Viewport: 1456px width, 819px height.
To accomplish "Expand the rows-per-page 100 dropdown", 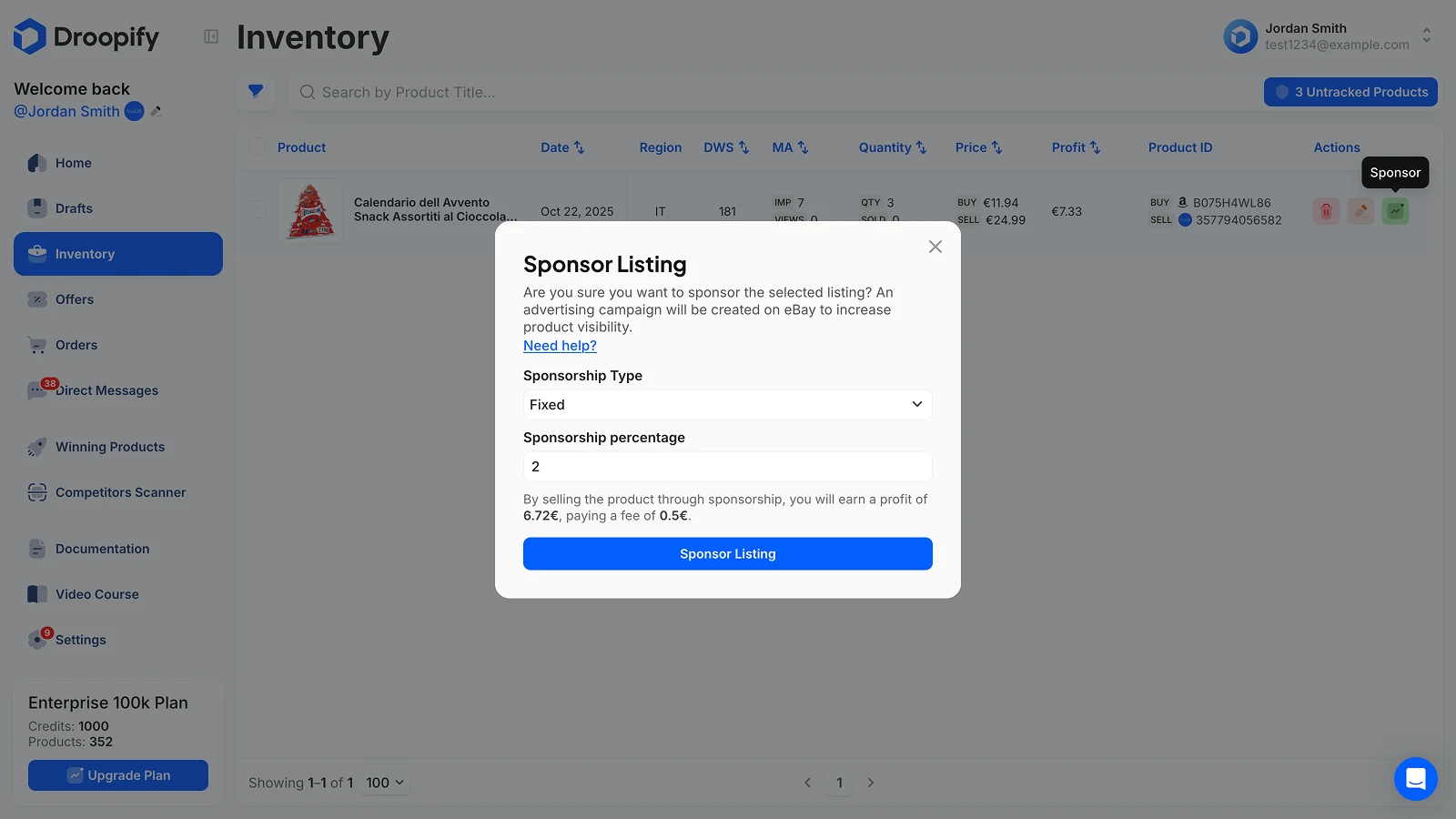I will 385,783.
